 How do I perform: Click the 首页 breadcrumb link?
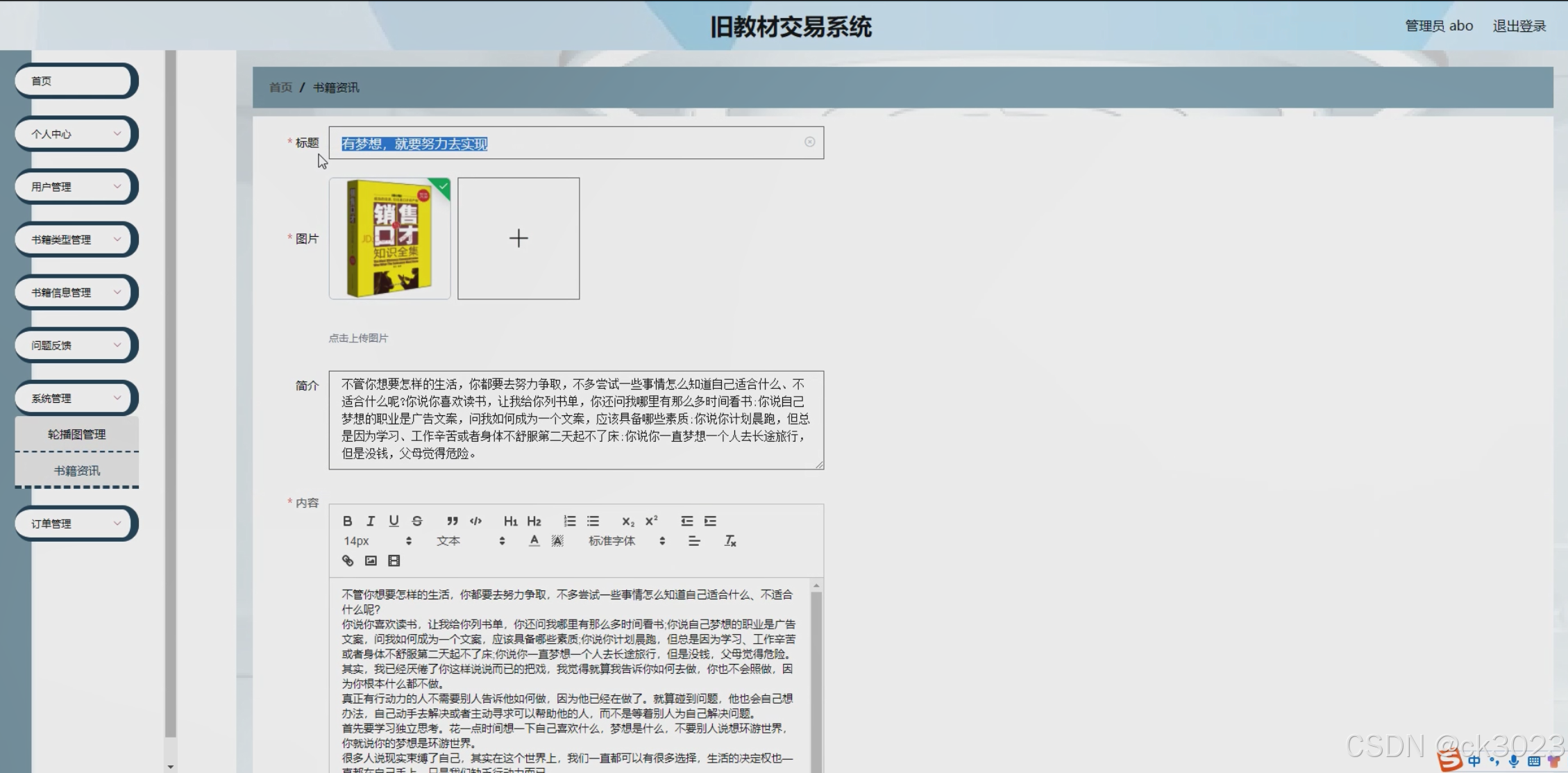click(280, 88)
